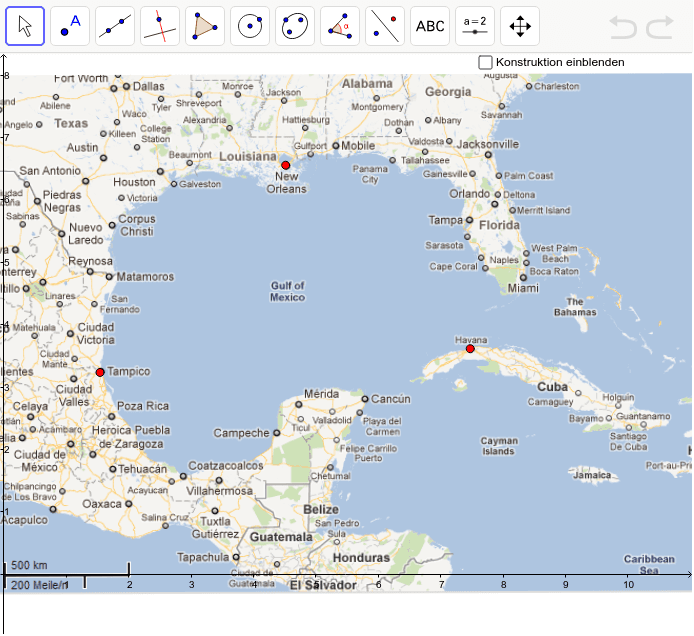Click the Louisiana state label
Image resolution: width=694 pixels, height=636 pixels.
point(248,156)
